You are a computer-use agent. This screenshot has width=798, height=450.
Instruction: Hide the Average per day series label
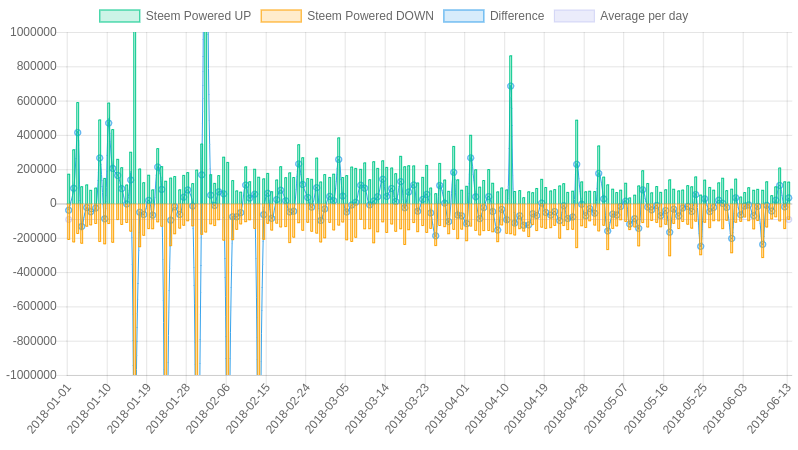point(644,16)
